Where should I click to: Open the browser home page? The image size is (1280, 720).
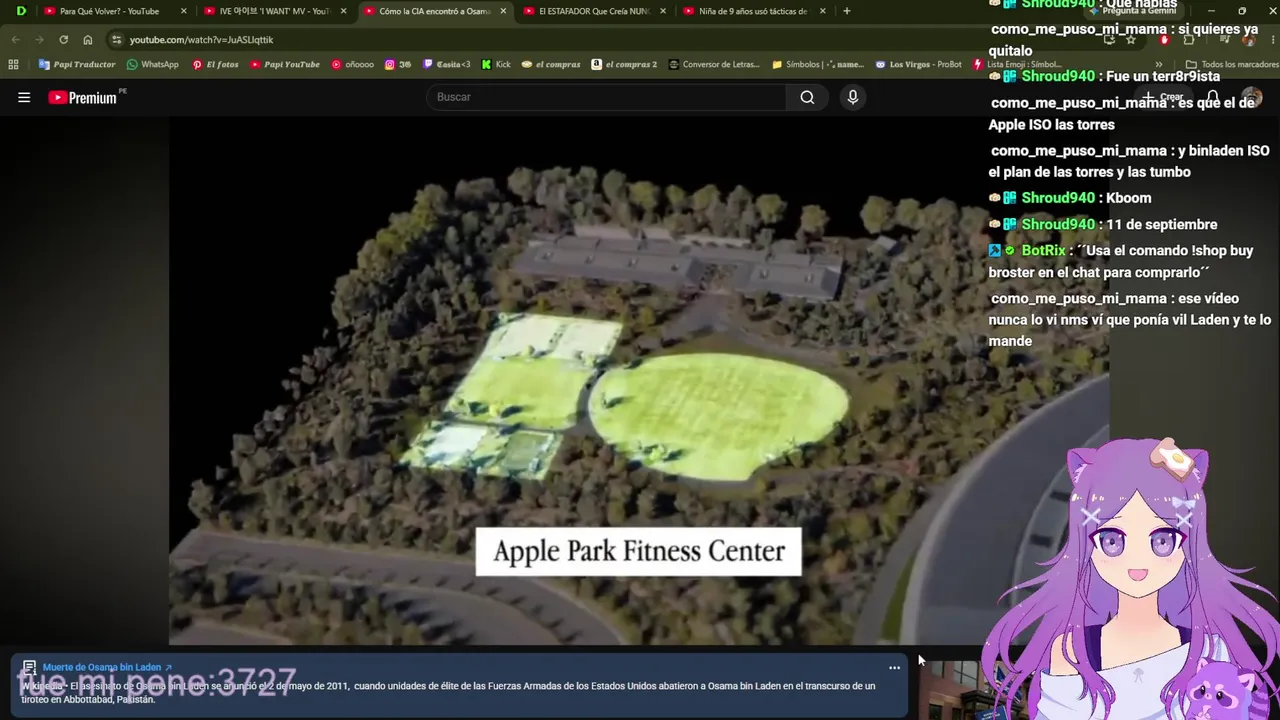coord(88,40)
